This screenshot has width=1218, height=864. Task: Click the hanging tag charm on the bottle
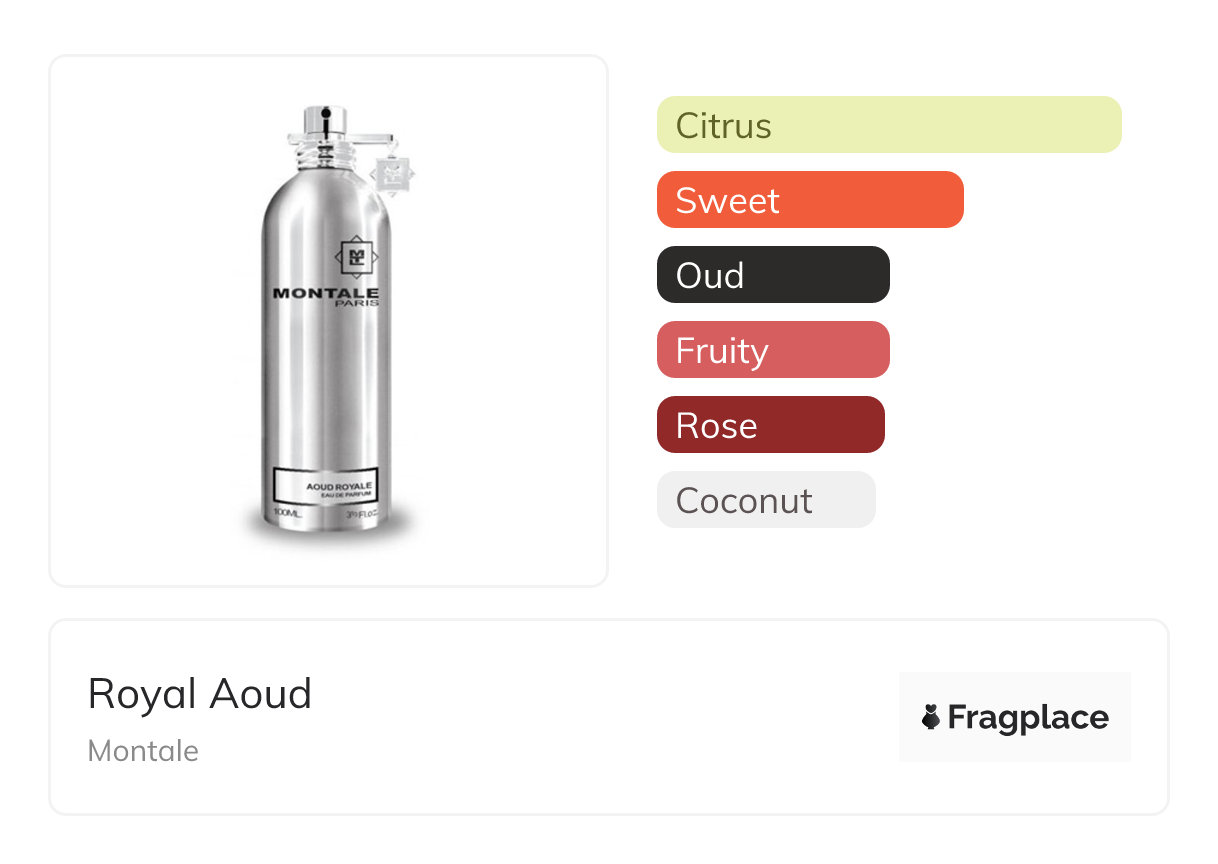391,175
